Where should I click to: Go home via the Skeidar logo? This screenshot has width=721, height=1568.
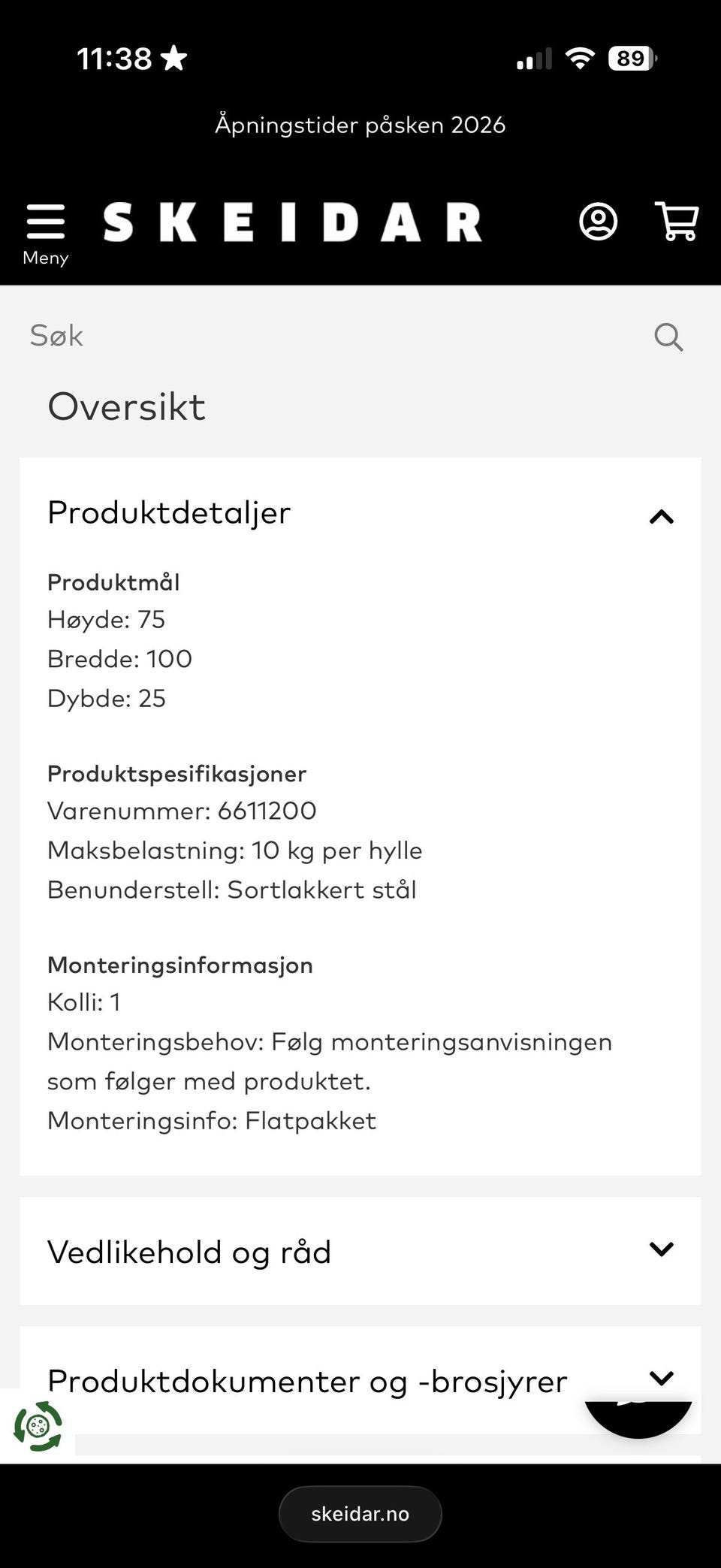(x=292, y=222)
